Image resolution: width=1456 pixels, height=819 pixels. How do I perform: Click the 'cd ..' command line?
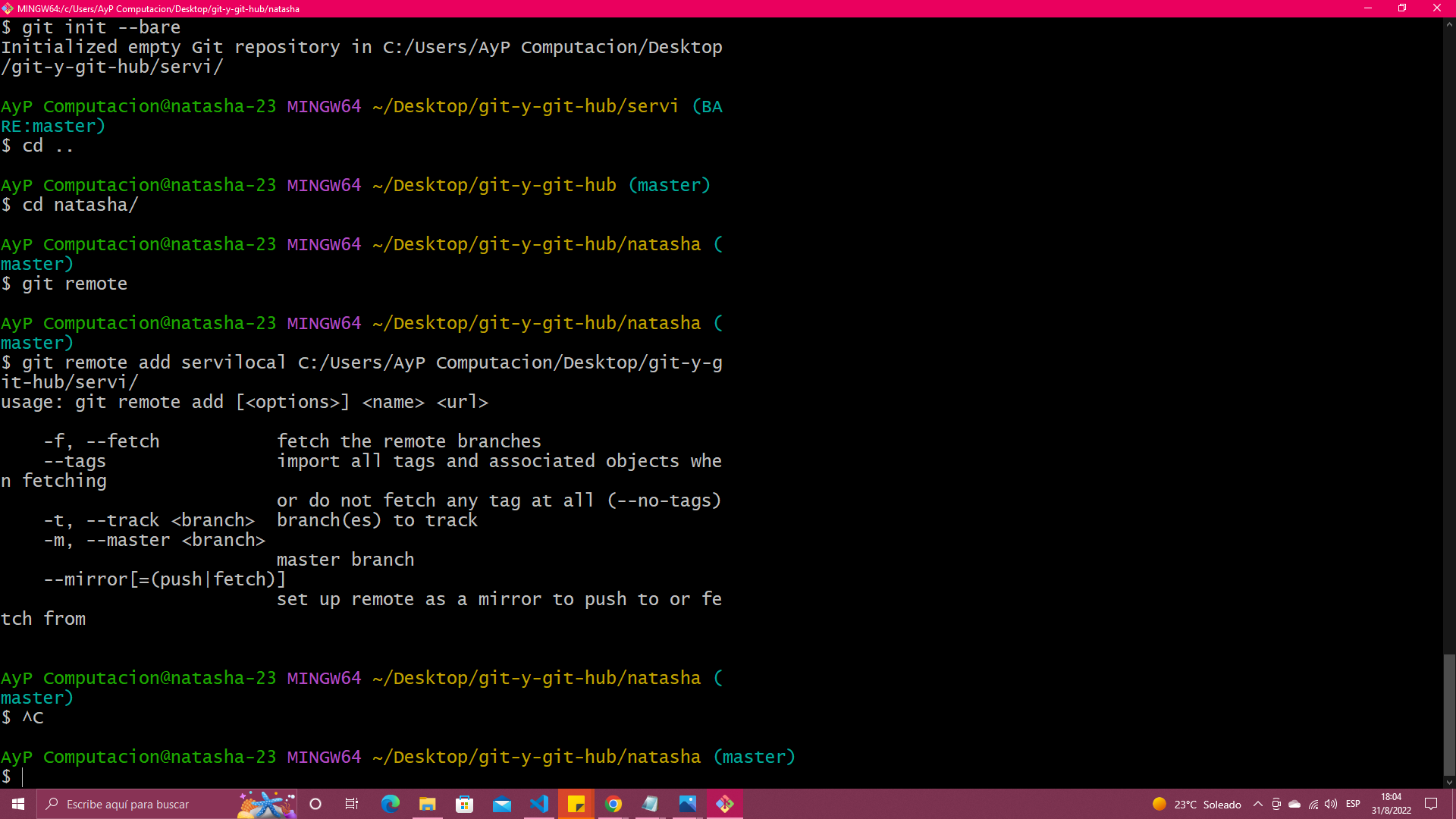(x=38, y=146)
